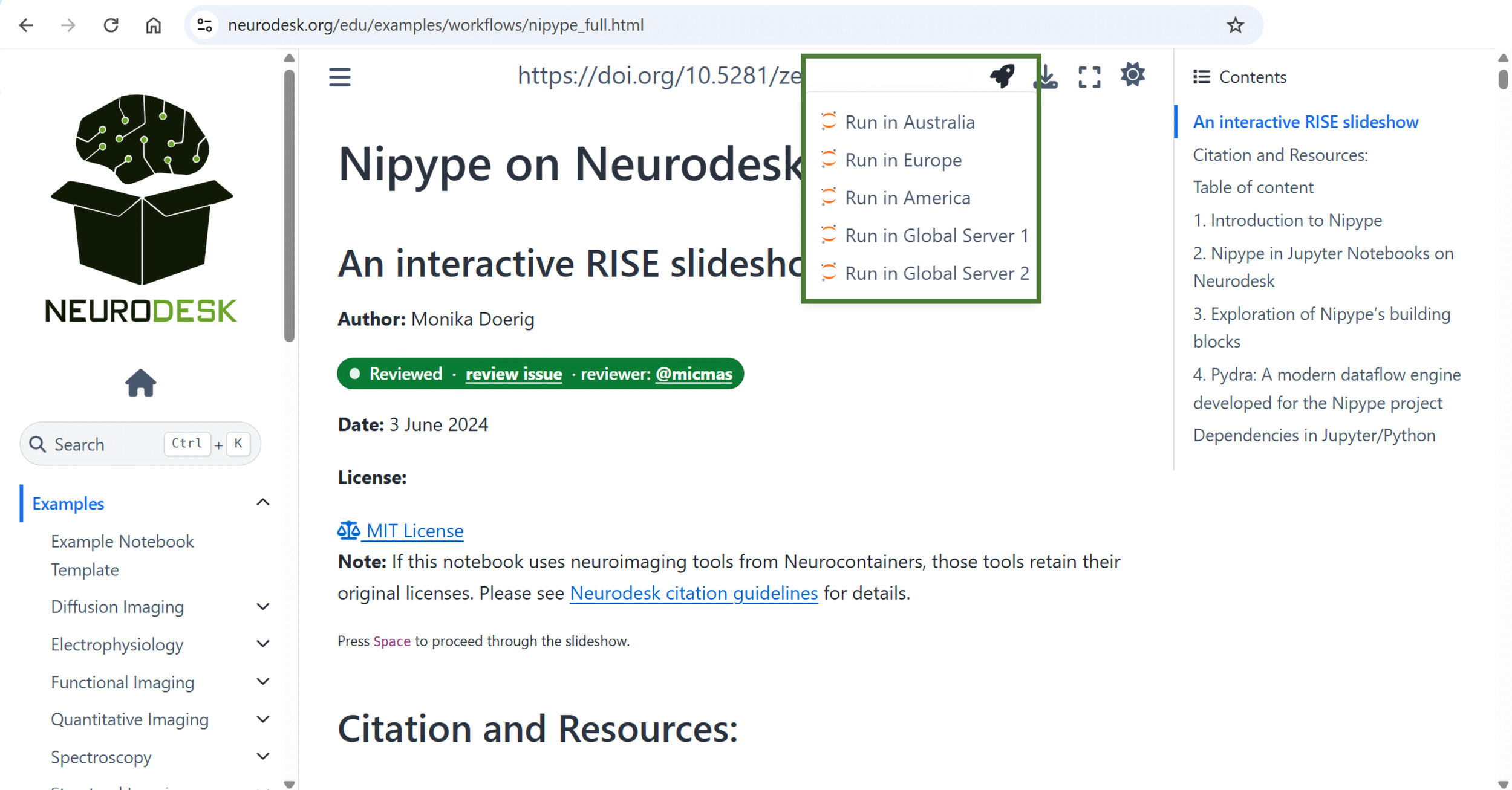Viewport: 1512px width, 790px height.
Task: Open reviewer @micmas profile link
Action: (x=694, y=374)
